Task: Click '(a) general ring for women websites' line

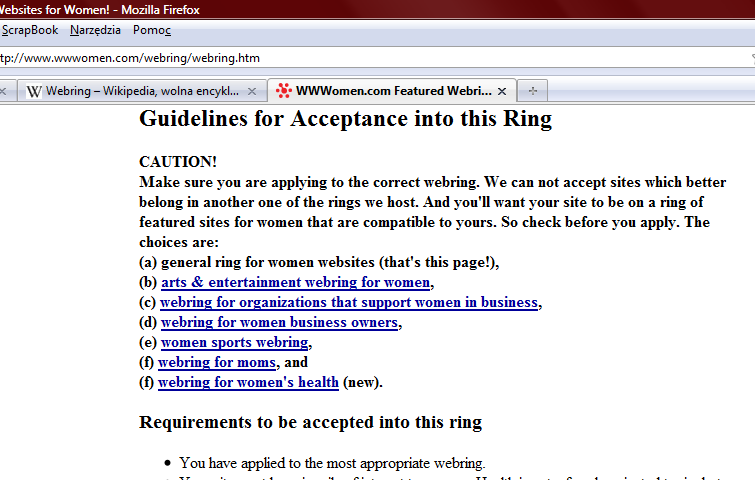Action: pyautogui.click(x=319, y=262)
